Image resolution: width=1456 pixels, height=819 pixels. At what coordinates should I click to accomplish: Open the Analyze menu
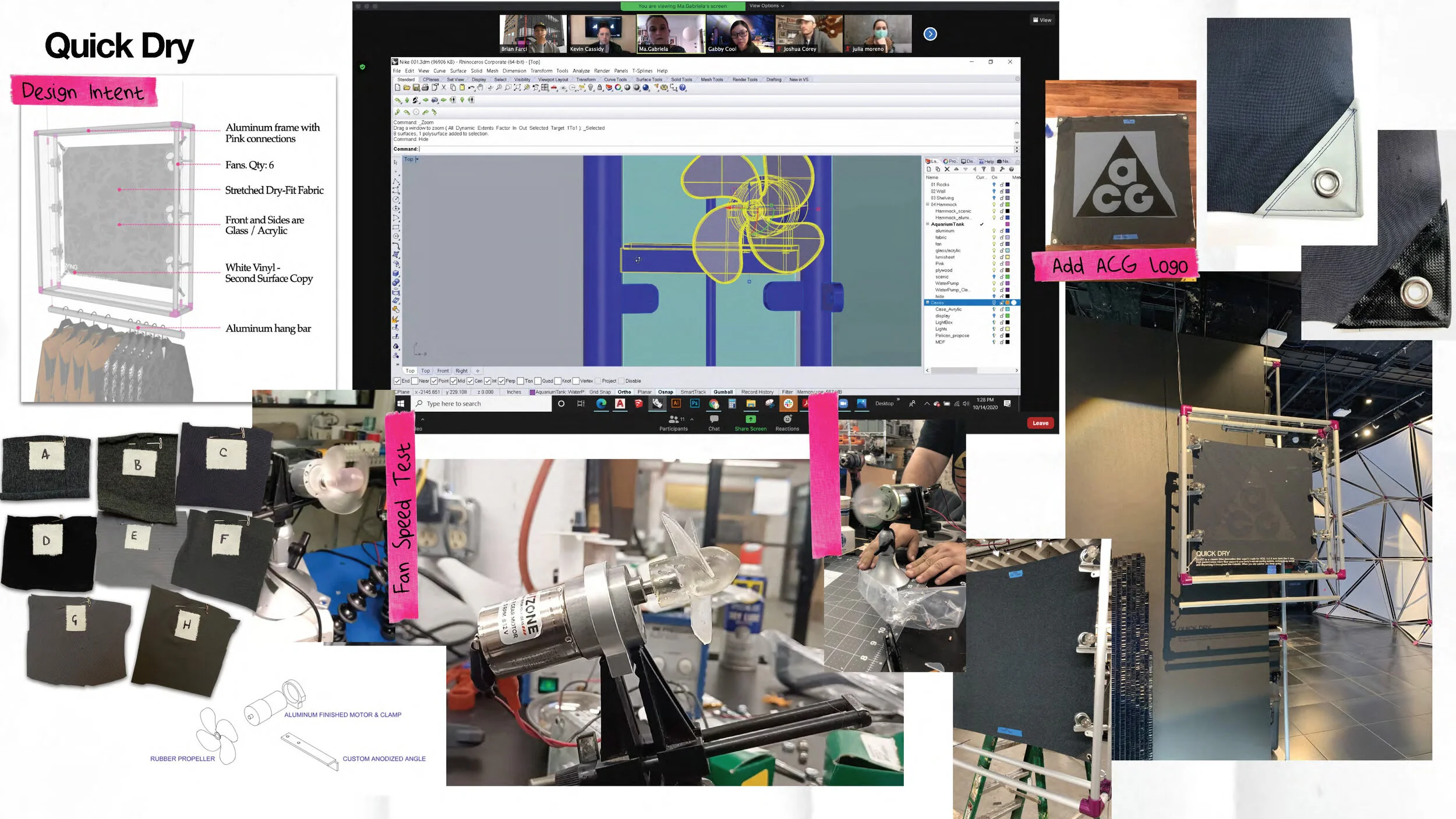(x=581, y=71)
